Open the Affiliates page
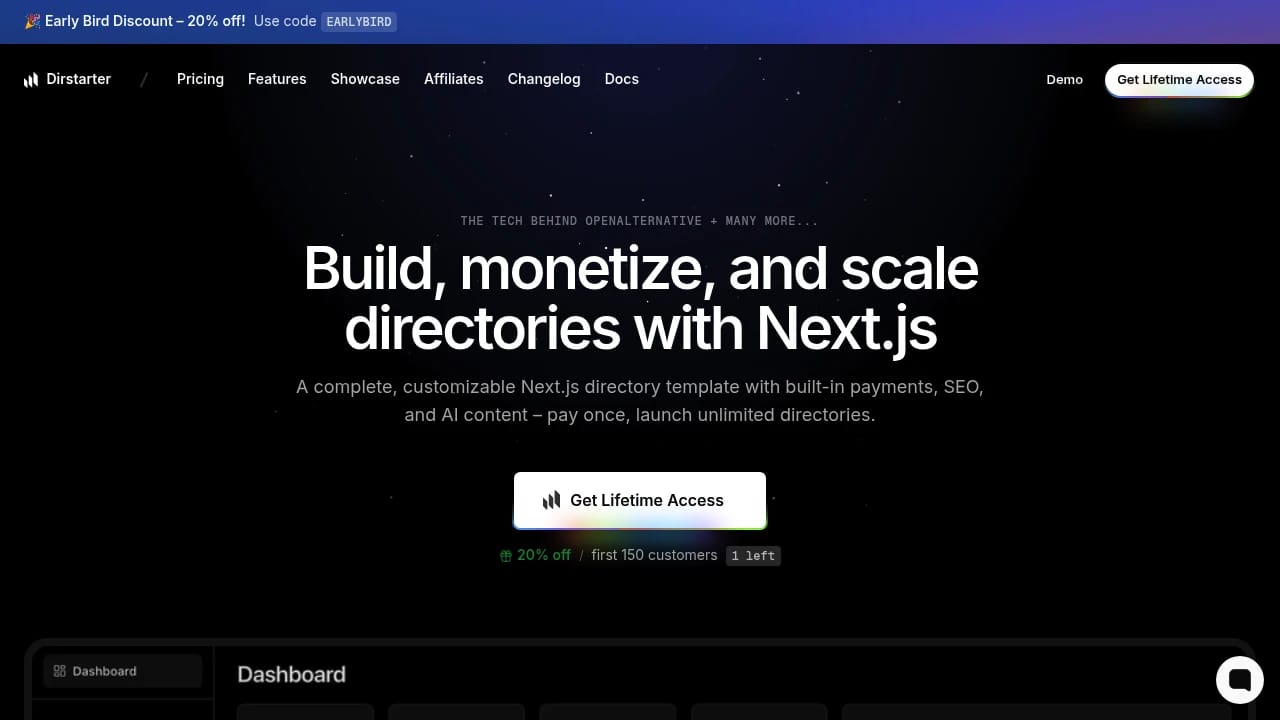The image size is (1280, 720). pyautogui.click(x=454, y=79)
